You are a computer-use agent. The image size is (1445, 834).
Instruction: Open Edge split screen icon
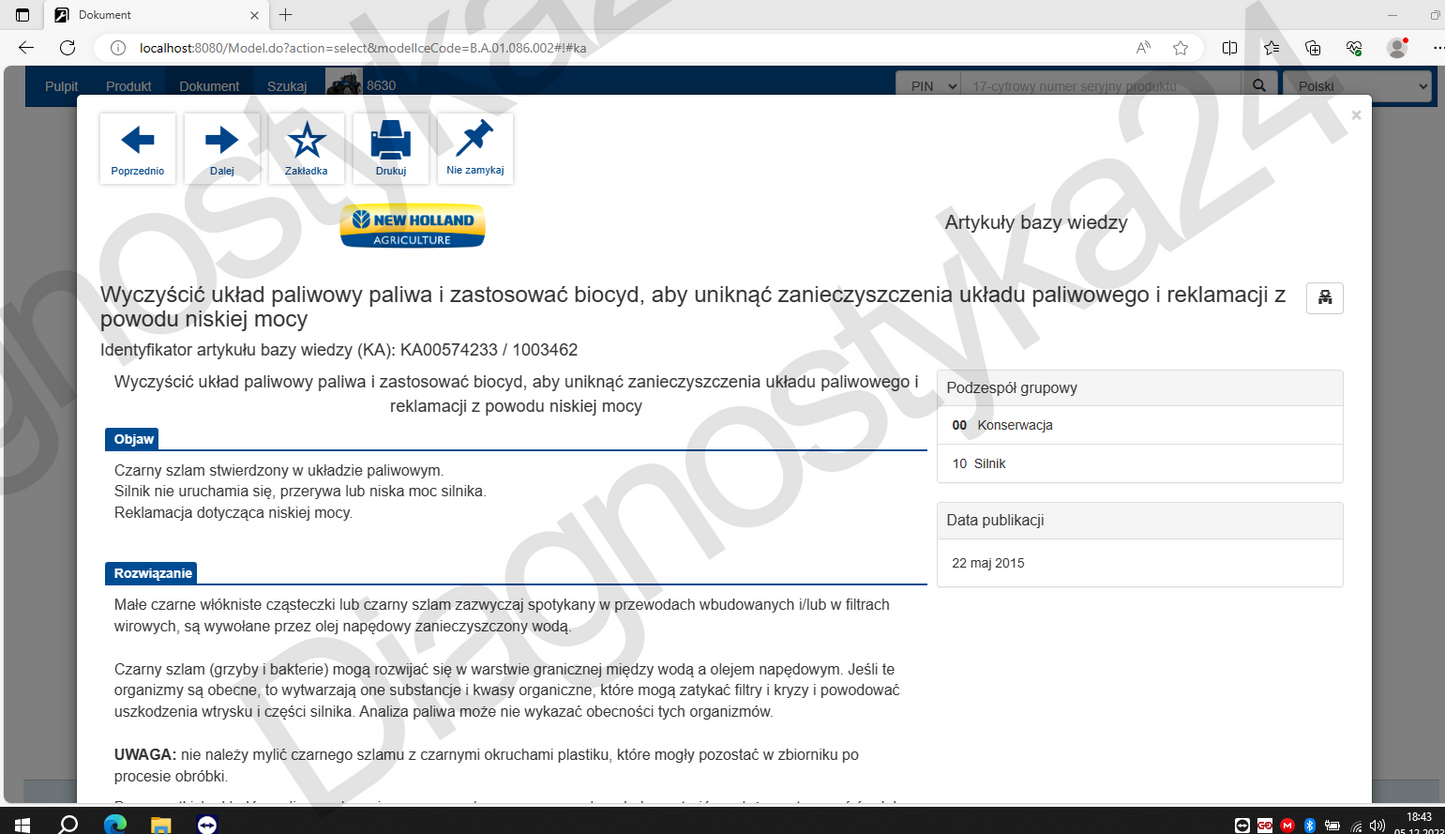point(1230,47)
